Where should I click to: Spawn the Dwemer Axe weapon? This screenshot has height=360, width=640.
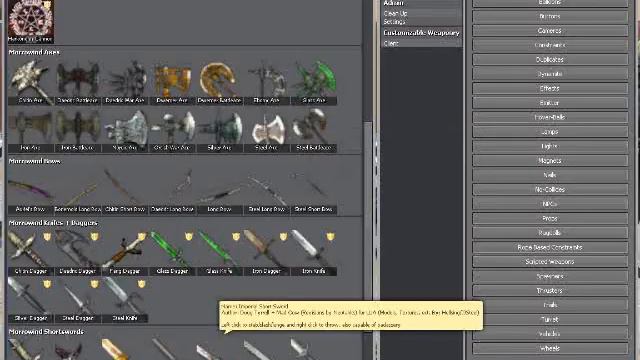tap(172, 82)
